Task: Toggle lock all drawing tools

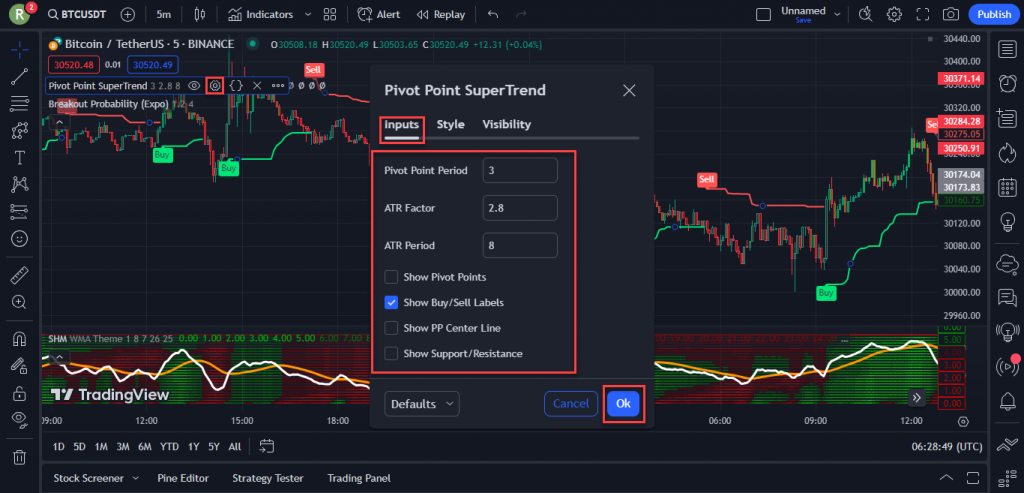Action: [20, 392]
